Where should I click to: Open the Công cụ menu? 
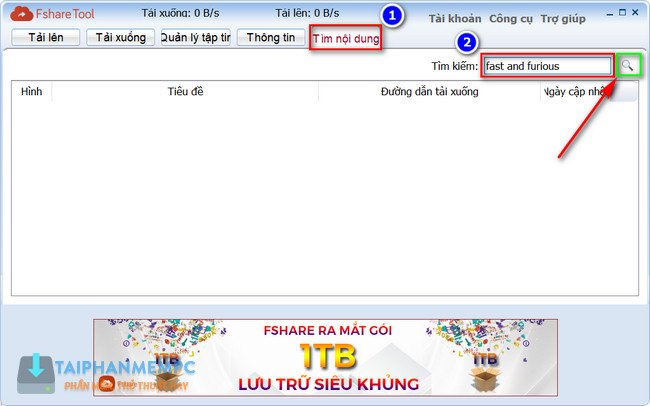(510, 19)
